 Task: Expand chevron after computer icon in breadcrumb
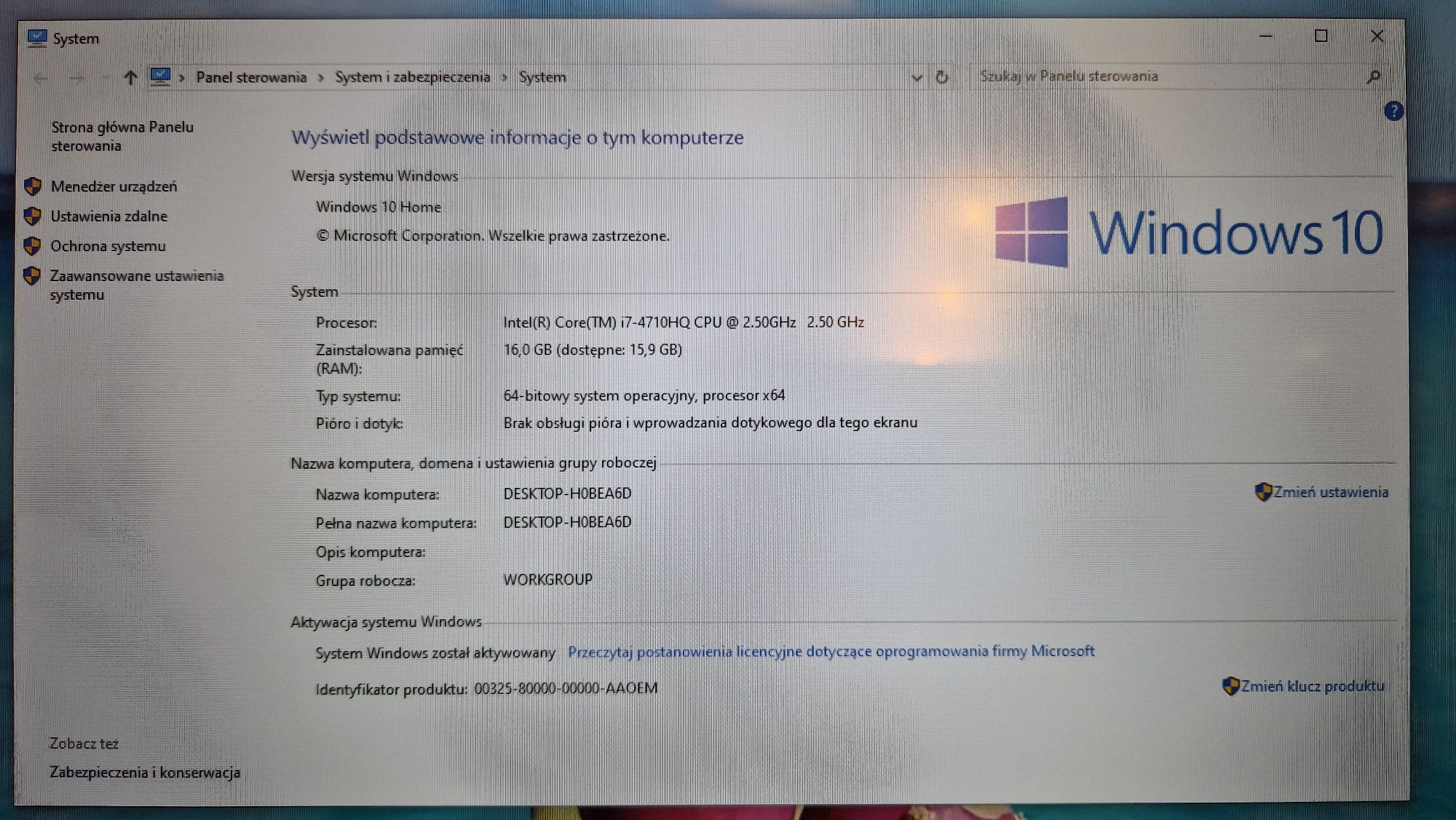(182, 78)
